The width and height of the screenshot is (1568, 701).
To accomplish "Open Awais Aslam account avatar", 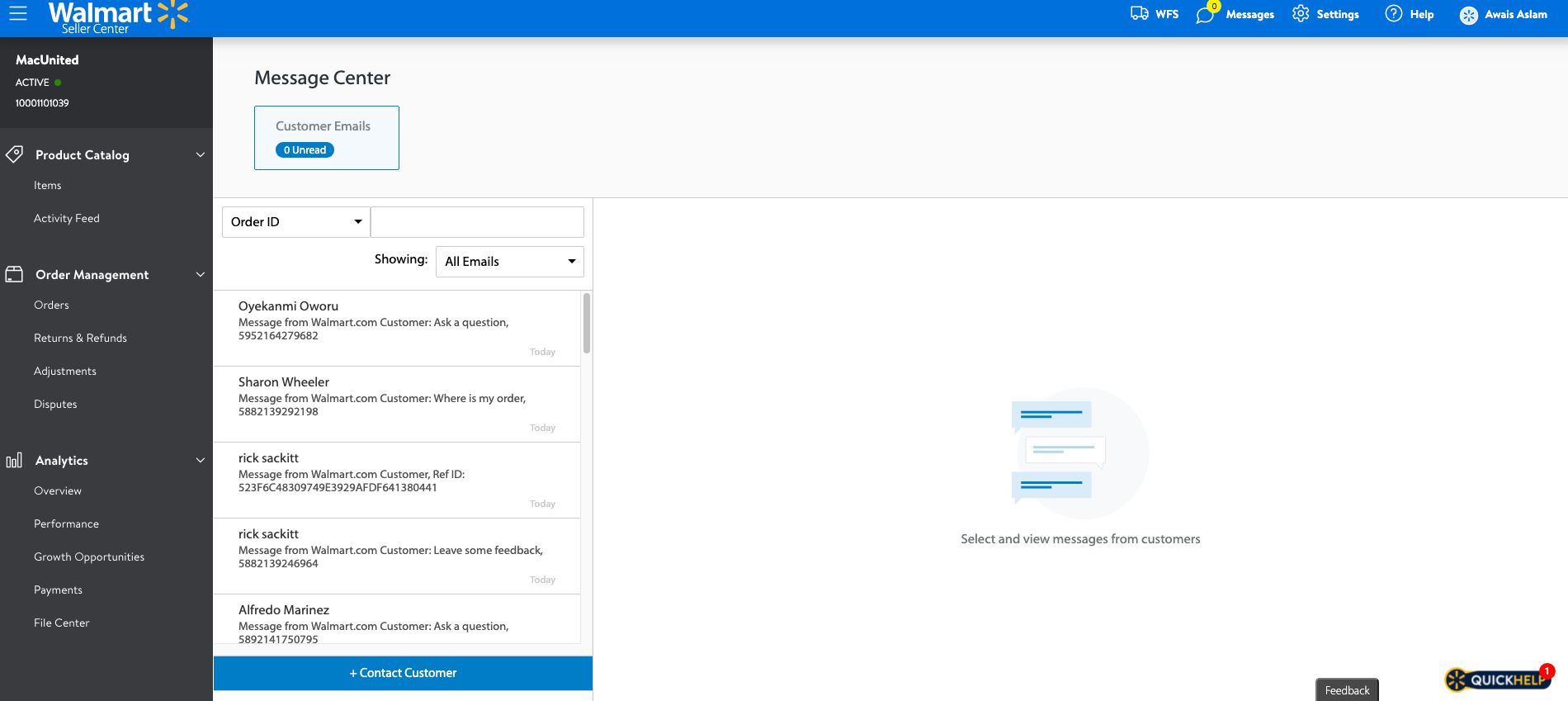I will pos(1469,15).
